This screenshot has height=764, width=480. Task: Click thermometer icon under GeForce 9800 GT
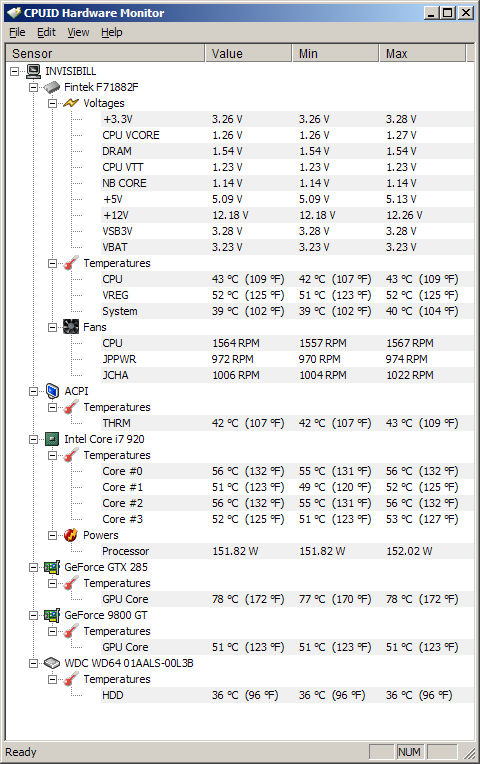coord(71,631)
